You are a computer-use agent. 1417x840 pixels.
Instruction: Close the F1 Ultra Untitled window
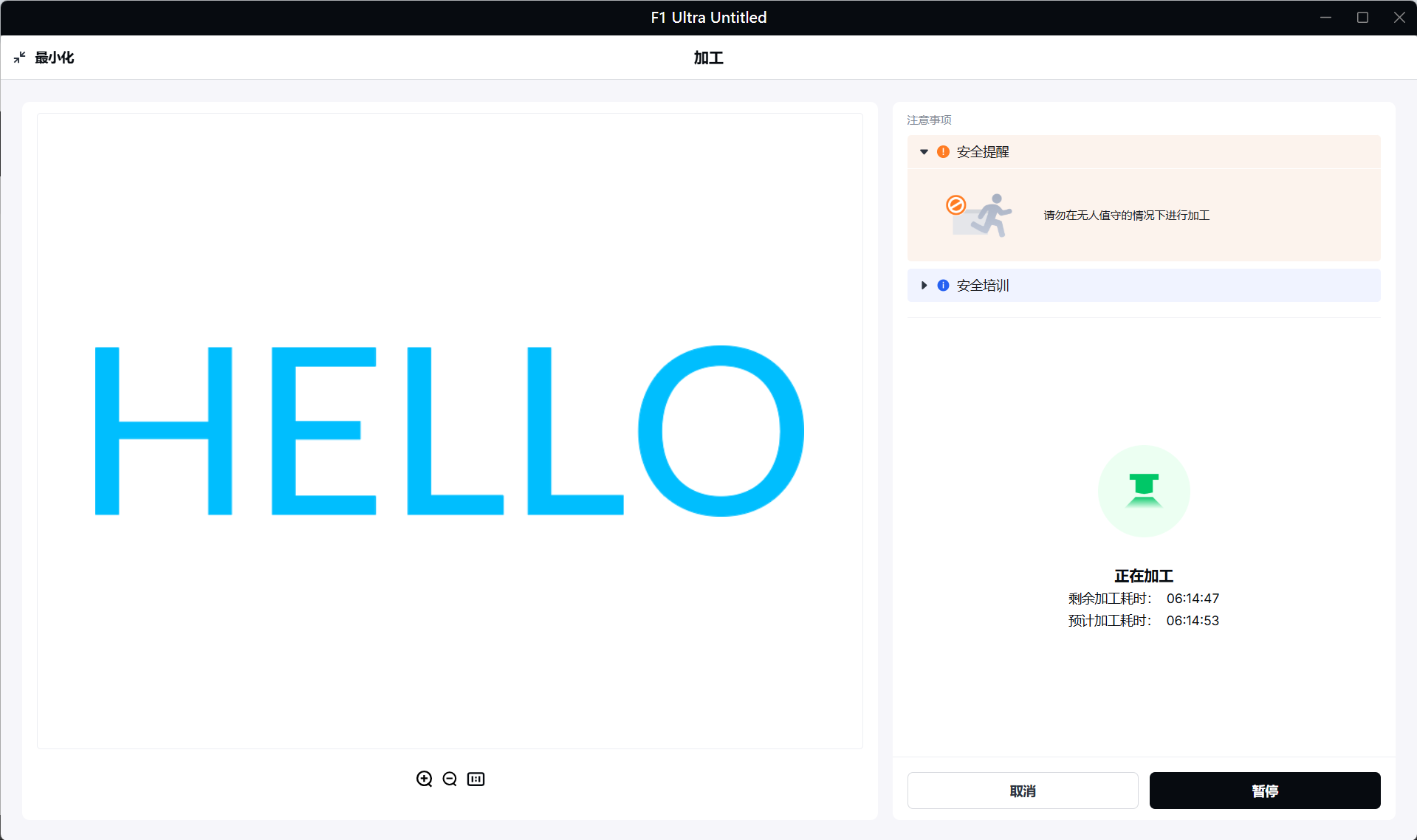click(x=1399, y=18)
